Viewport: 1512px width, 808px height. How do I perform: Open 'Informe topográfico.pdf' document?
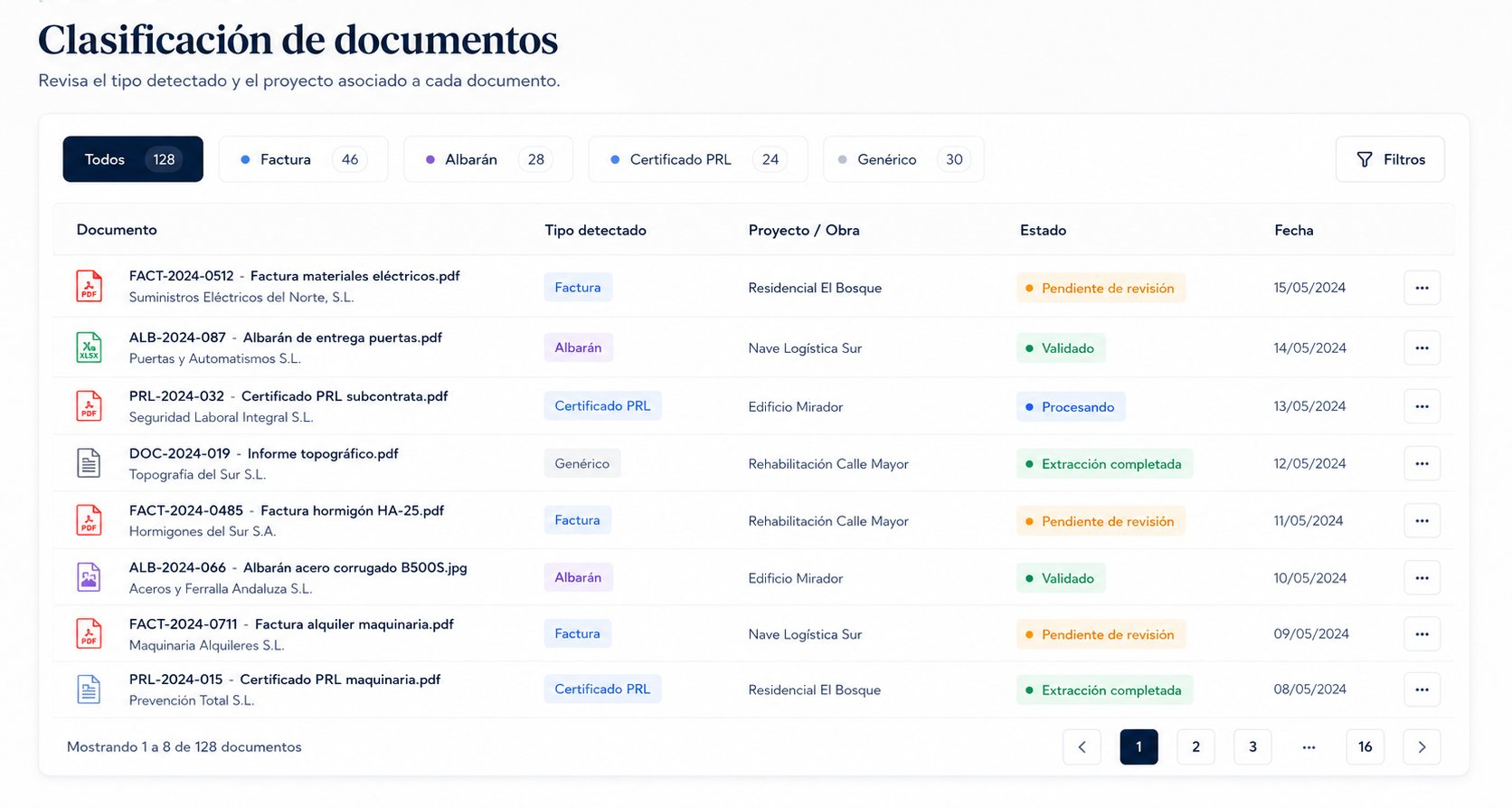click(x=323, y=453)
